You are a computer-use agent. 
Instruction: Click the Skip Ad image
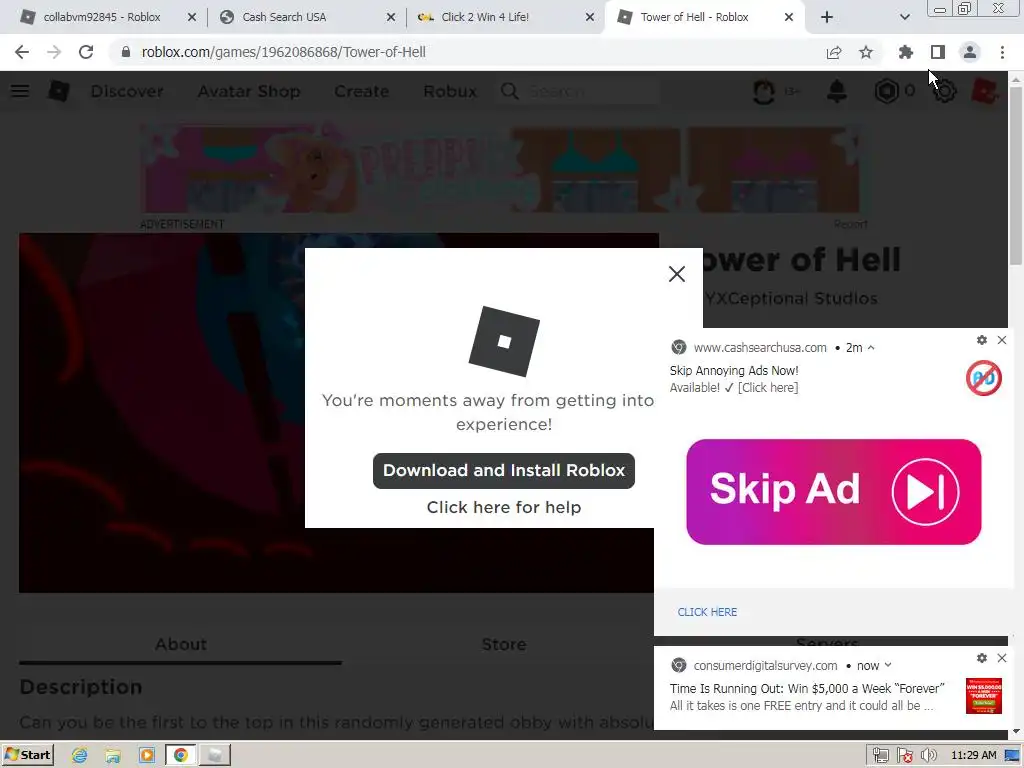[x=833, y=492]
